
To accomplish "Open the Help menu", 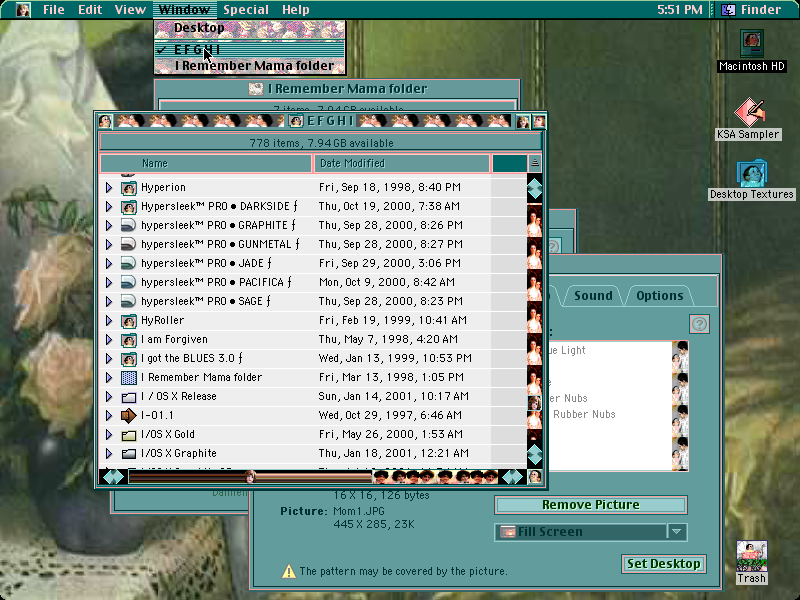I will click(295, 10).
